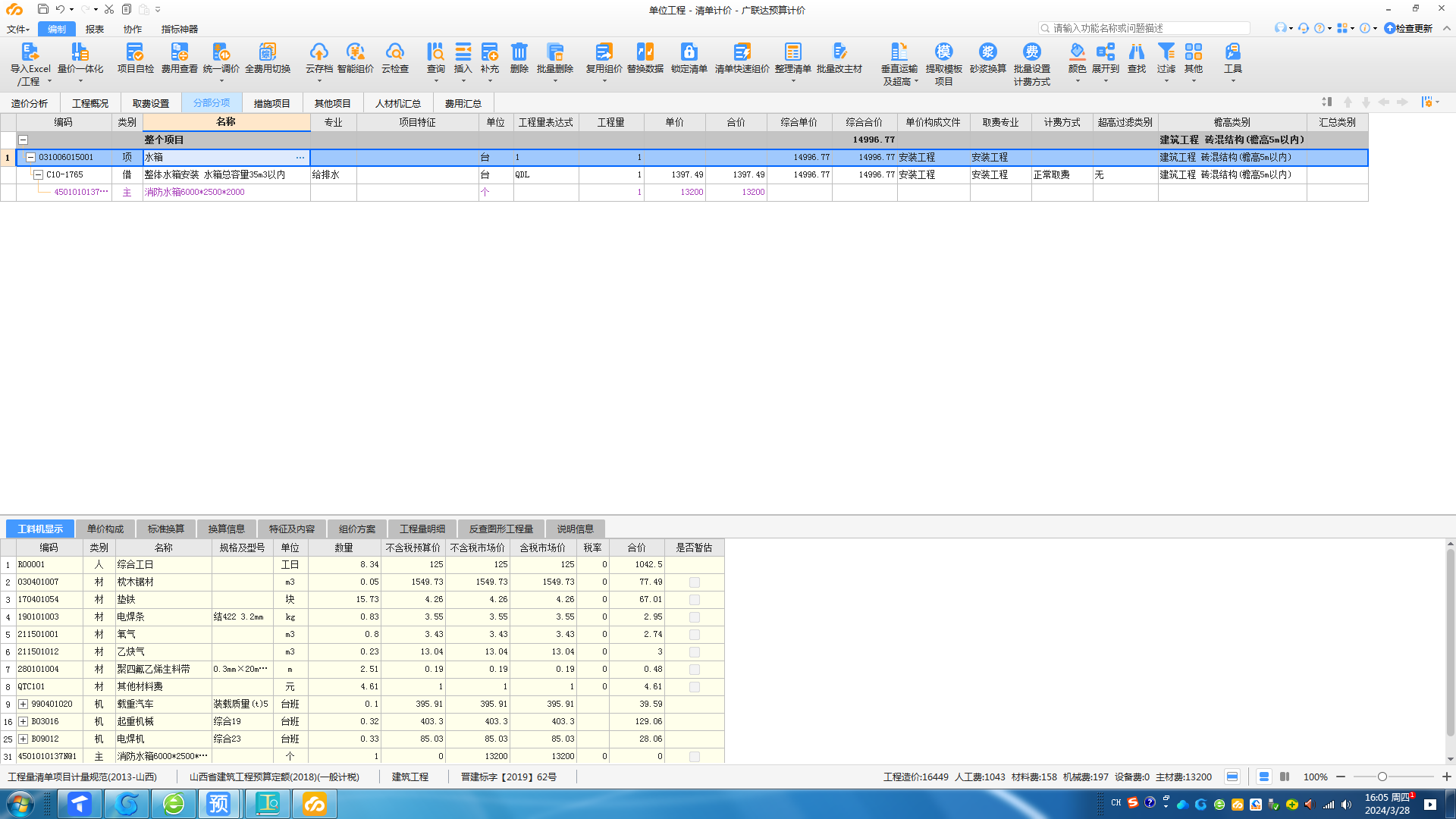Expand the 载重汽车 990401020 row

pos(23,704)
